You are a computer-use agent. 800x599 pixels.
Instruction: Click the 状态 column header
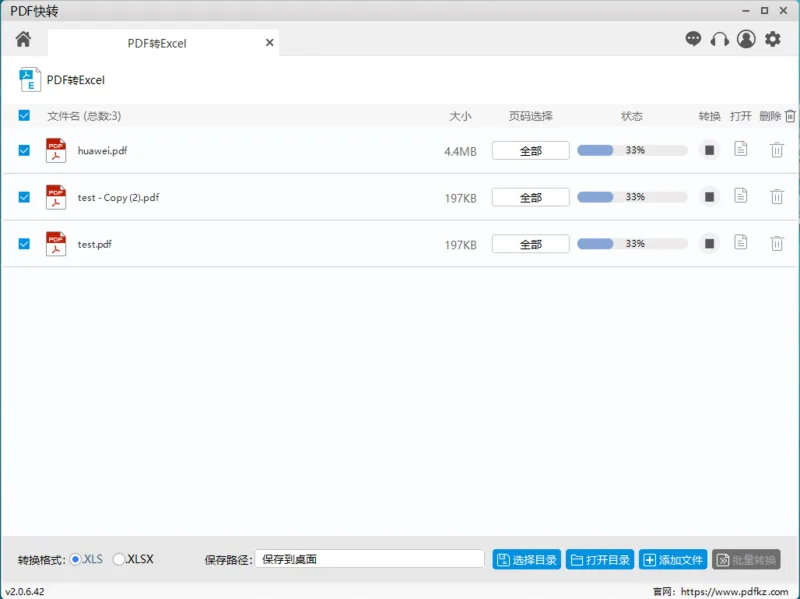pyautogui.click(x=632, y=116)
